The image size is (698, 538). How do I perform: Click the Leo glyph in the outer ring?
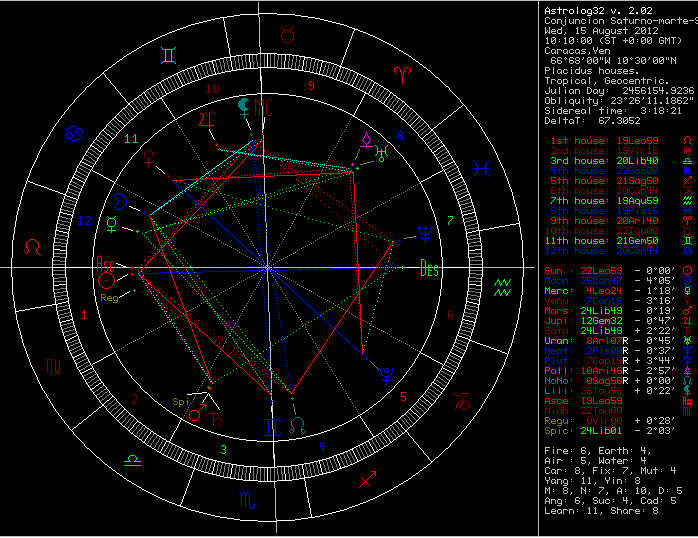pyautogui.click(x=32, y=247)
